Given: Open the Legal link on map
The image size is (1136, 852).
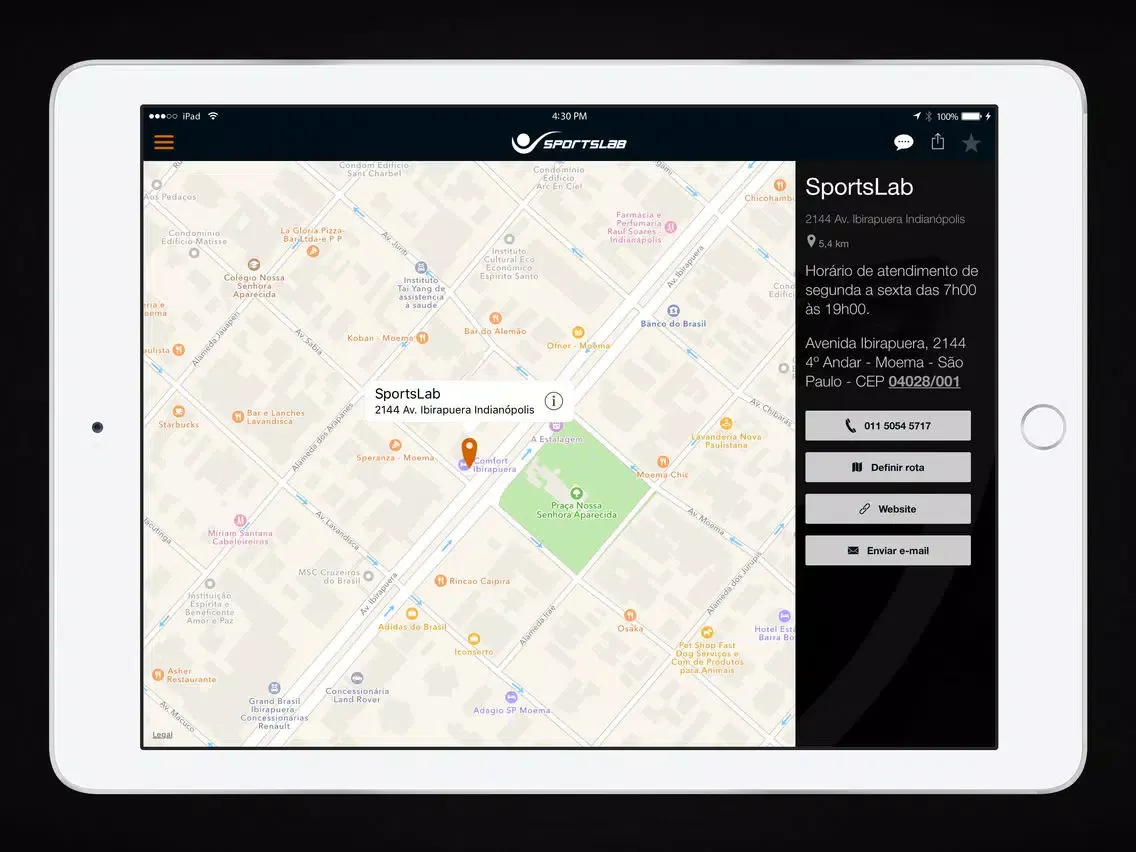Looking at the screenshot, I should pyautogui.click(x=162, y=735).
